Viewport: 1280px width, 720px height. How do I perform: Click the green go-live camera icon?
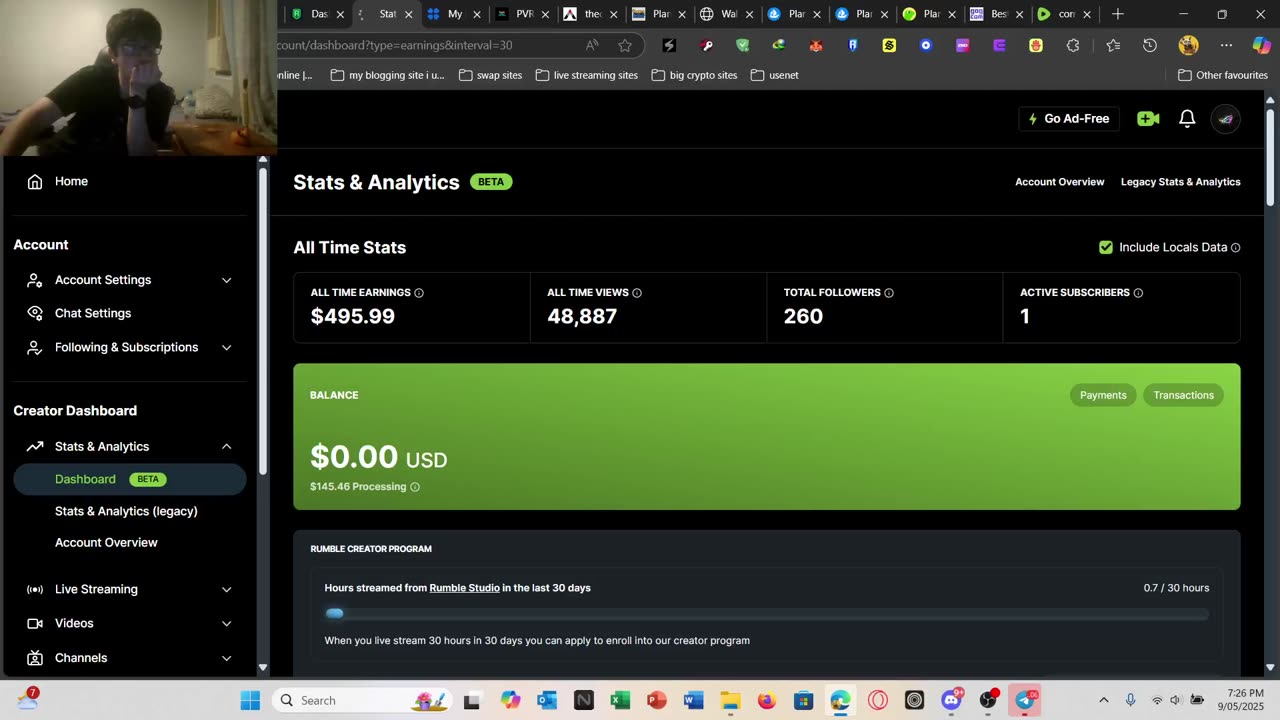1148,119
